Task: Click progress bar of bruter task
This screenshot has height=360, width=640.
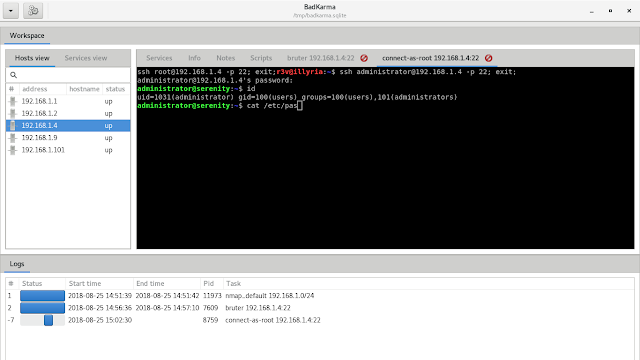Action: point(42,308)
